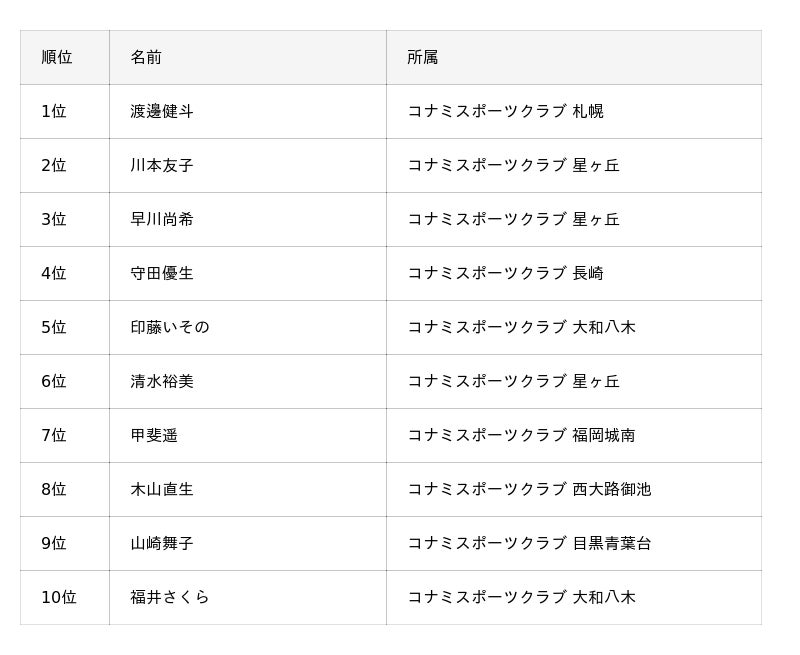This screenshot has height=655, width=800.
Task: Select the name 川本友子
Action: click(x=162, y=166)
